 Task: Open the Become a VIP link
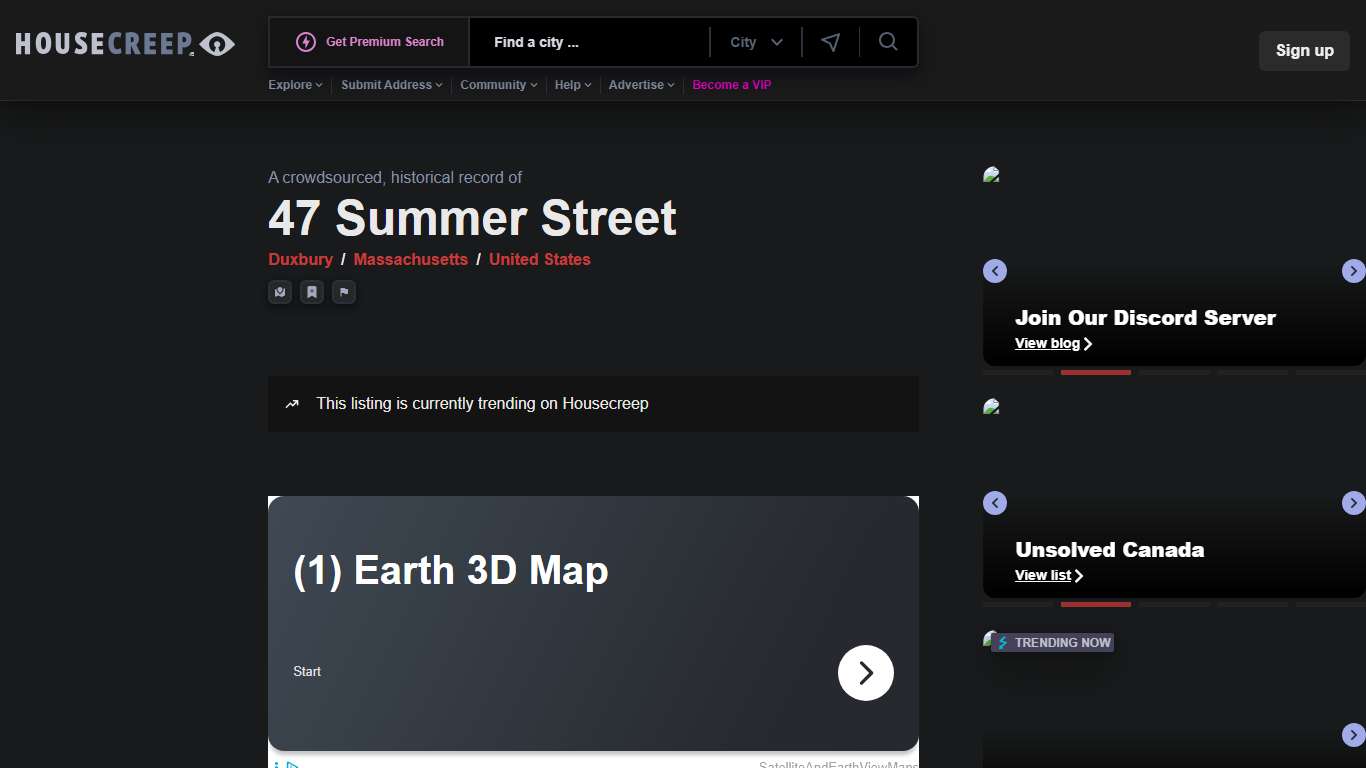731,85
